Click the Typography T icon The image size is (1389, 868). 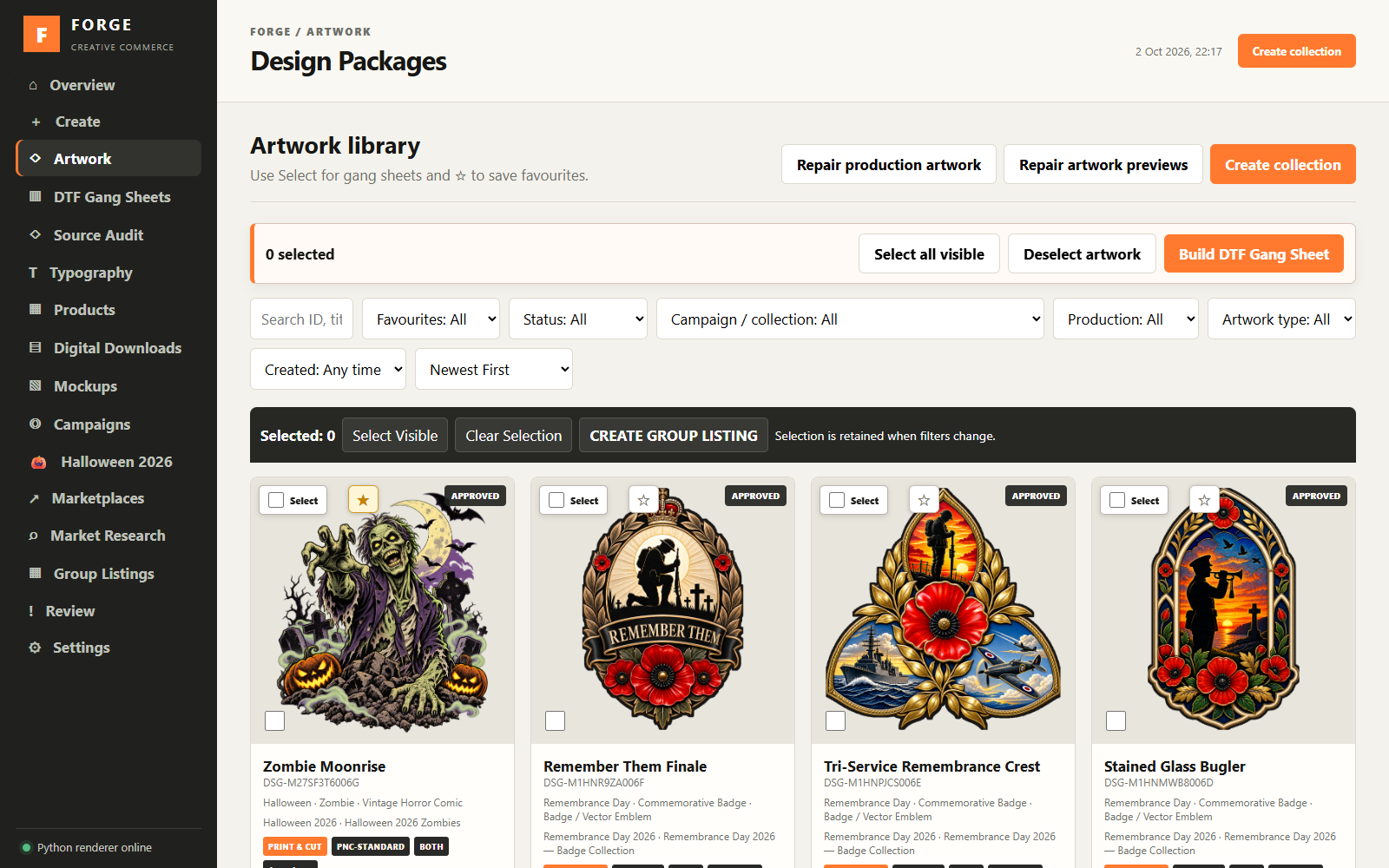(33, 273)
